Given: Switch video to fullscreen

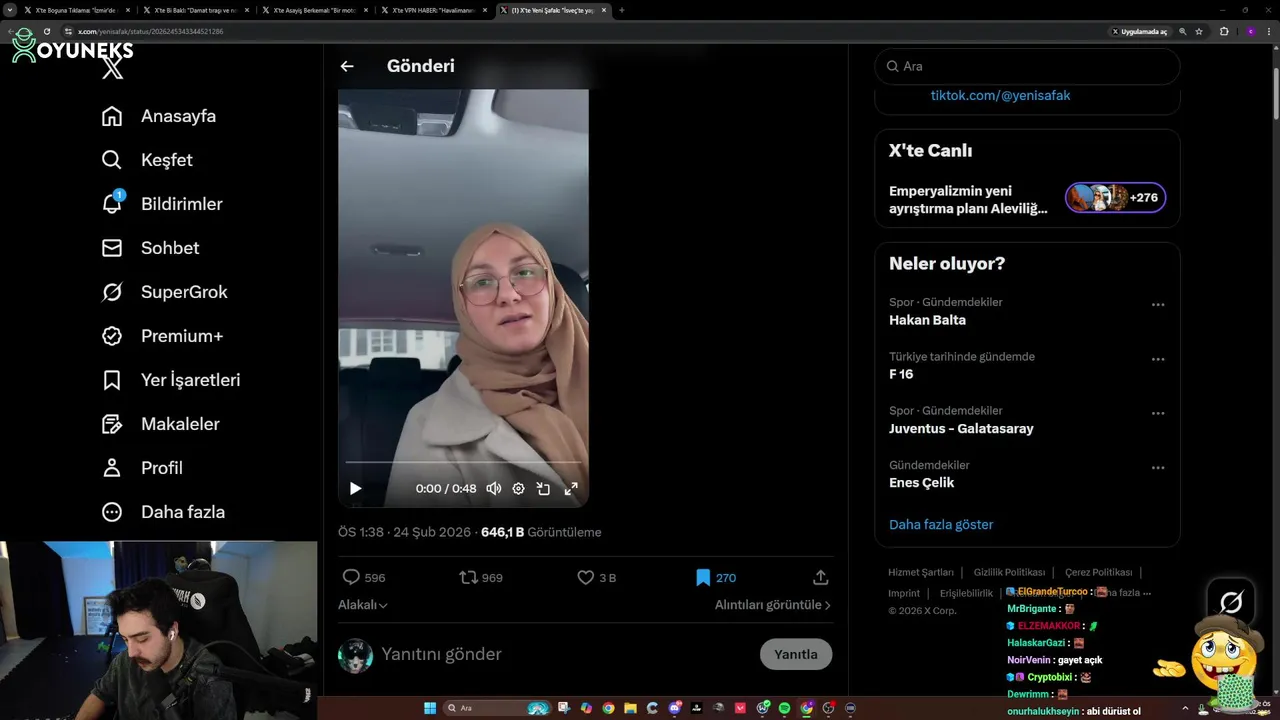Looking at the screenshot, I should tap(571, 489).
